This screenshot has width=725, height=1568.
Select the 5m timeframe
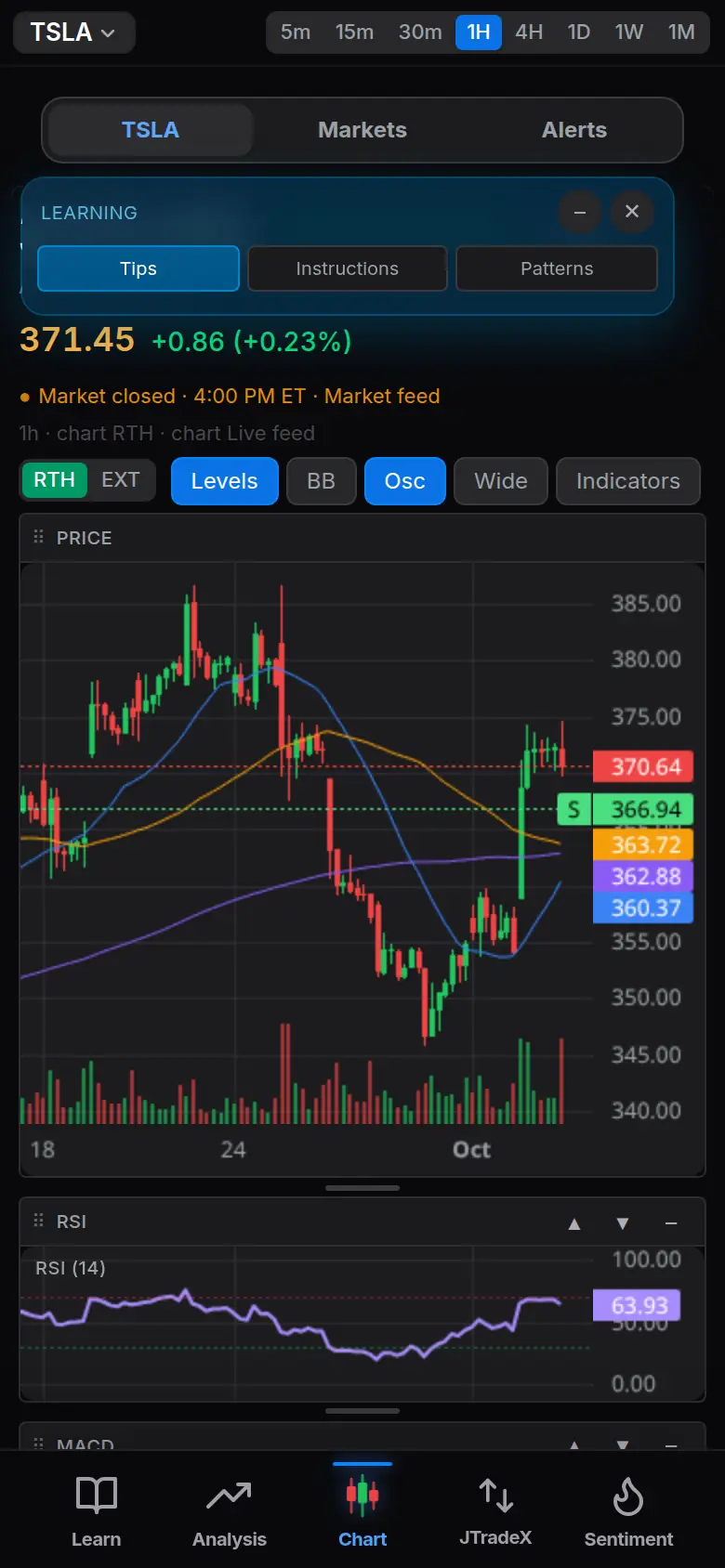[296, 33]
